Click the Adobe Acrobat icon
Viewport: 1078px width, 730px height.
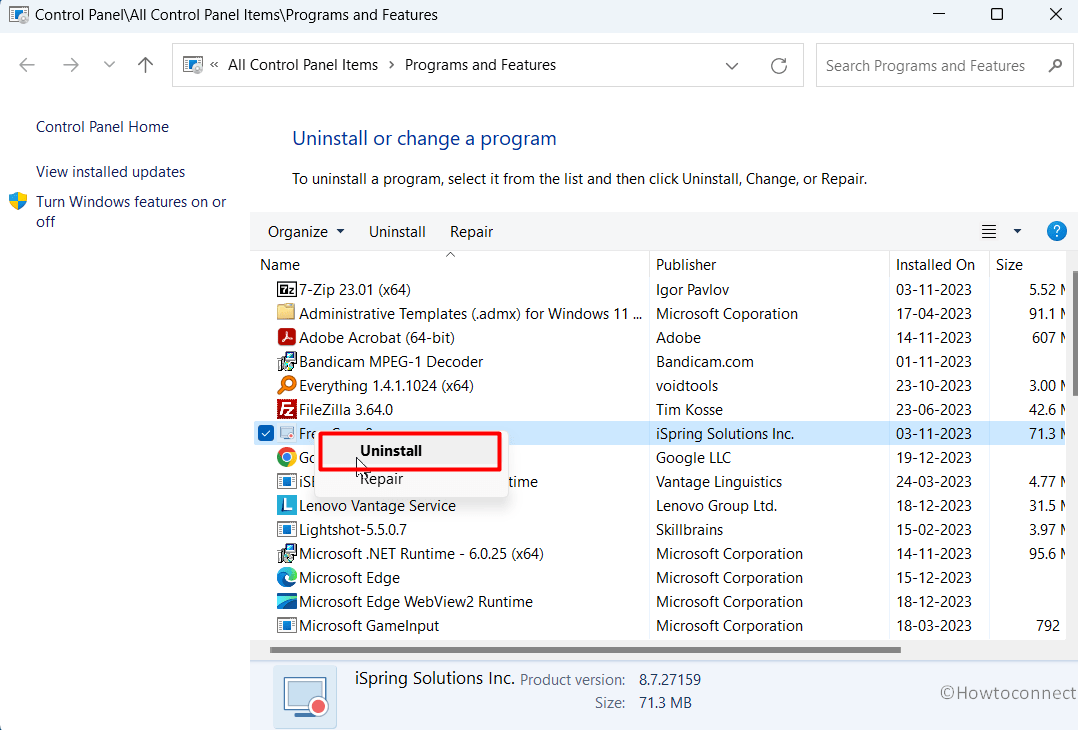pyautogui.click(x=286, y=337)
